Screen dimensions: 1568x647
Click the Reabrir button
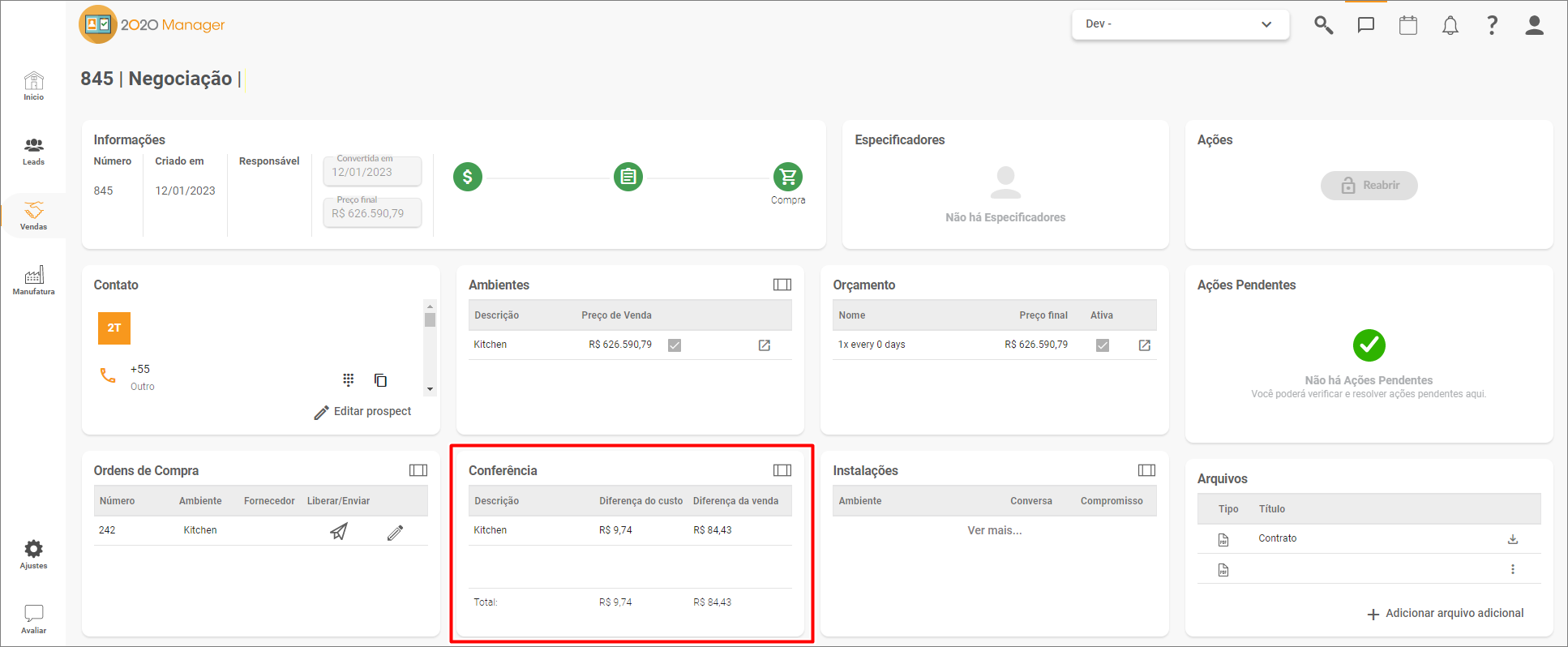point(1369,186)
